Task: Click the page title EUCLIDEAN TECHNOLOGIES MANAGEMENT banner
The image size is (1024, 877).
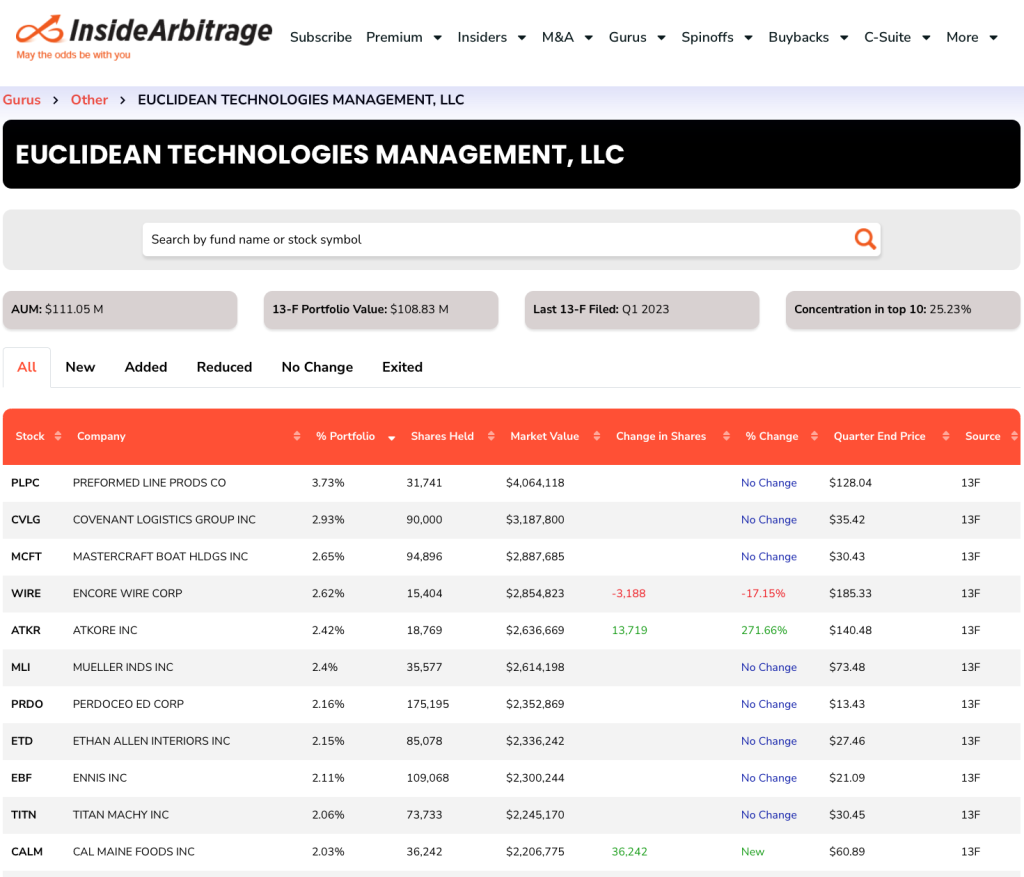Action: click(511, 154)
